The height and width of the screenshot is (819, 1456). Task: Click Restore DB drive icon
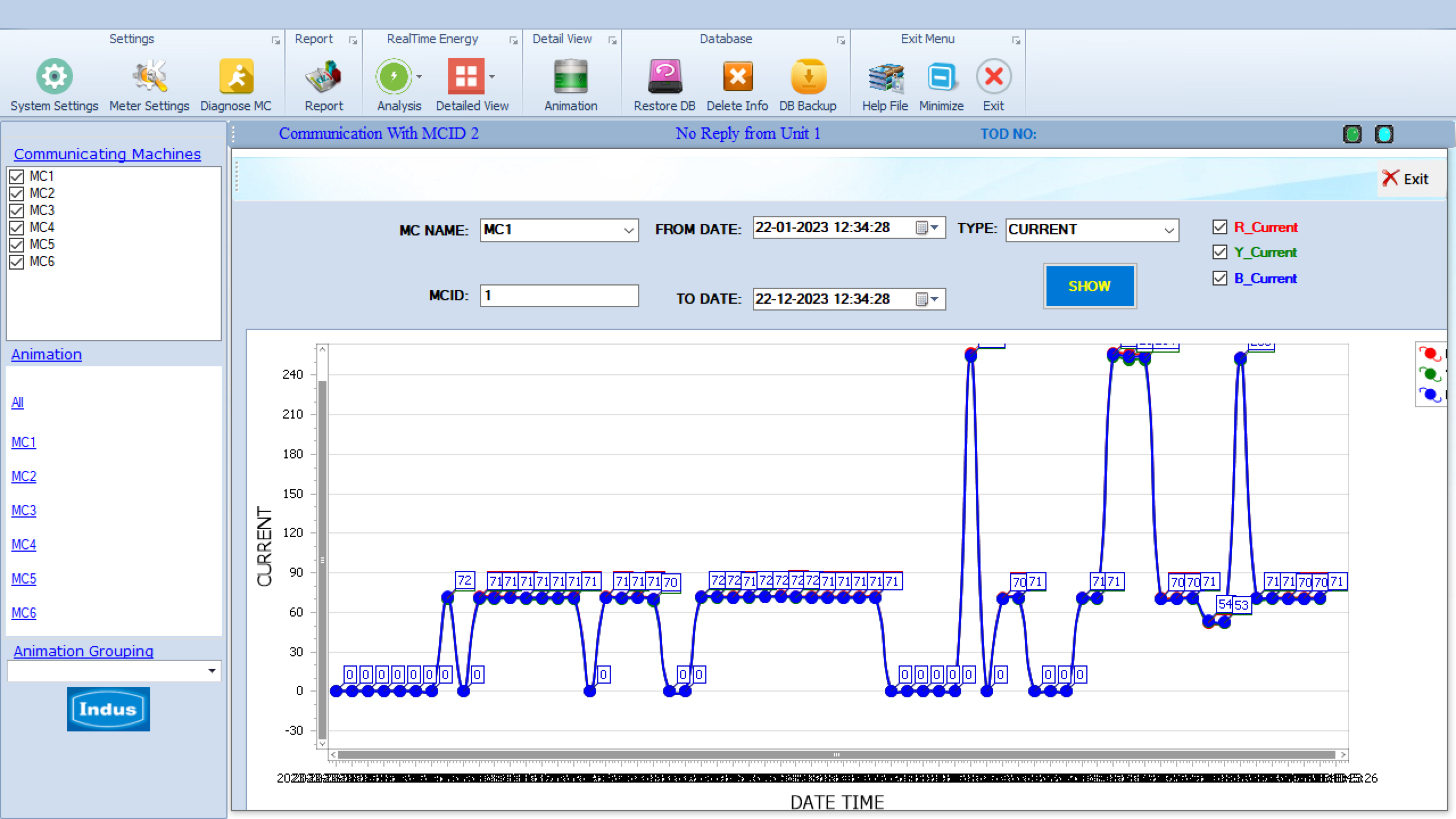664,77
